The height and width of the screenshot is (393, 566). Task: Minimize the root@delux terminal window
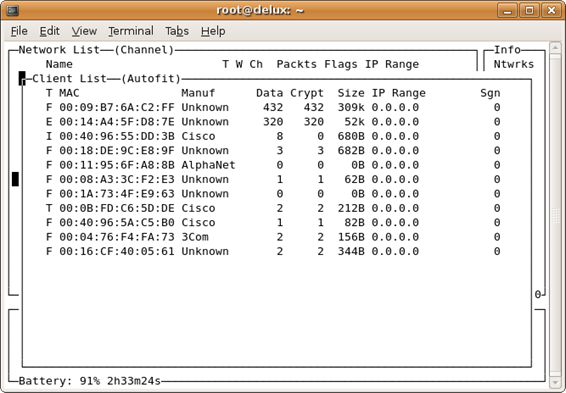[508, 10]
